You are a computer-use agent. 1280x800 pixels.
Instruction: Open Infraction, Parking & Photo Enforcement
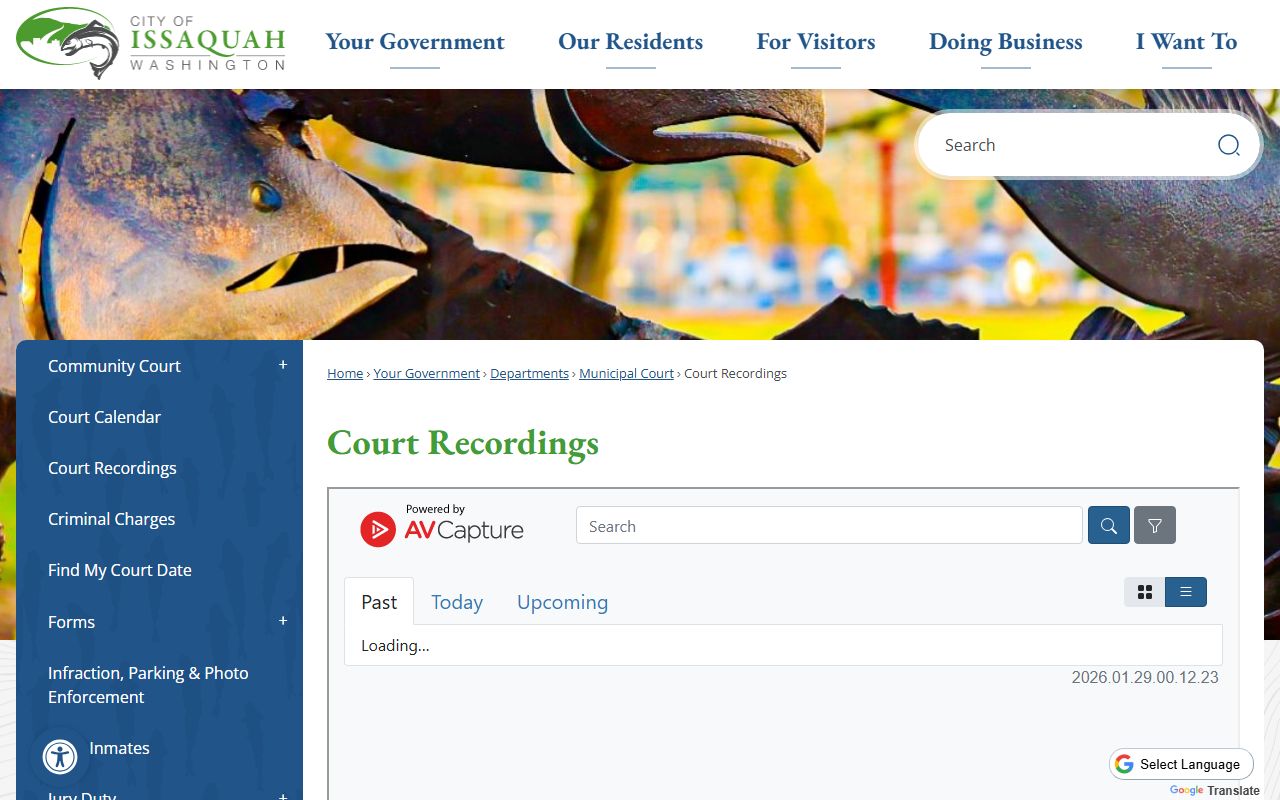coord(148,685)
